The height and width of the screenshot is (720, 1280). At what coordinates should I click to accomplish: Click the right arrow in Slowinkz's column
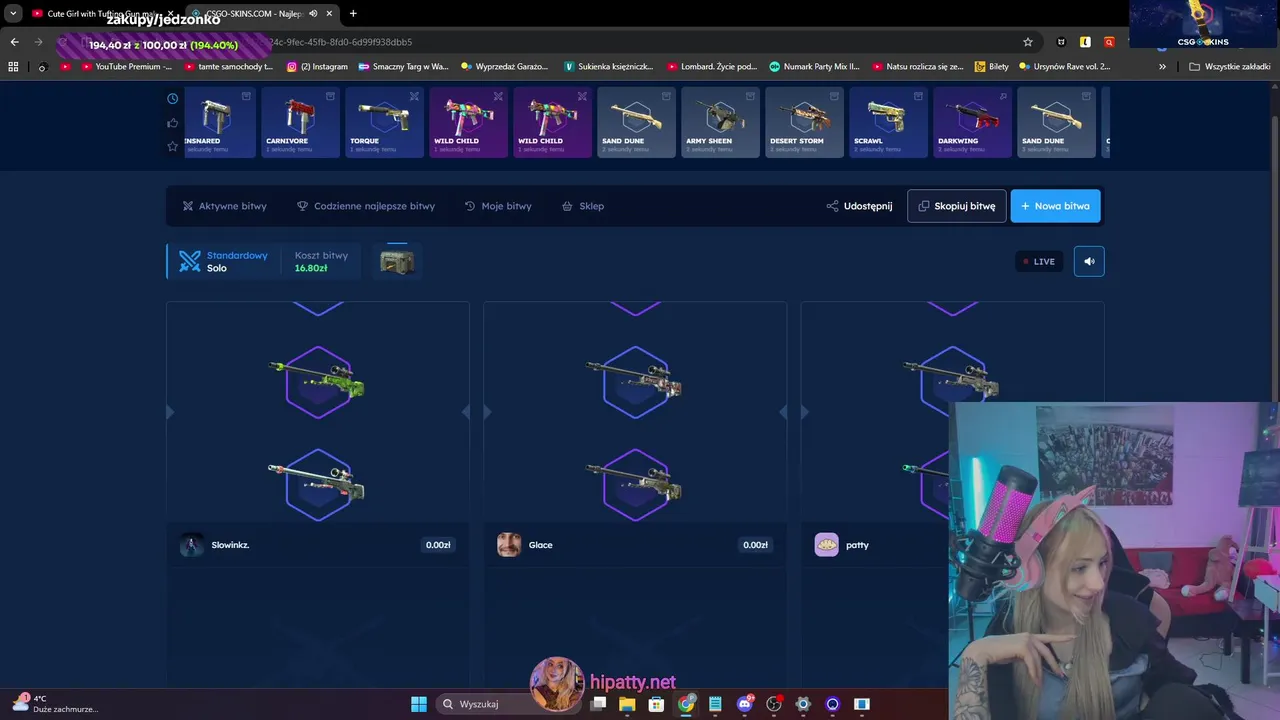pos(466,412)
